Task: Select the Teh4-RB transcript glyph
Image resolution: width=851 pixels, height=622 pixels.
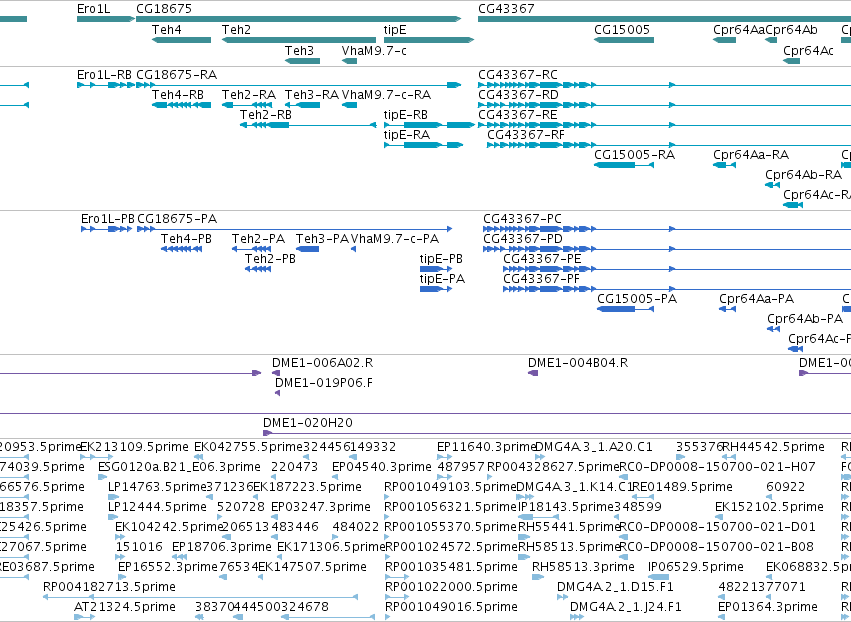Action: (181, 105)
